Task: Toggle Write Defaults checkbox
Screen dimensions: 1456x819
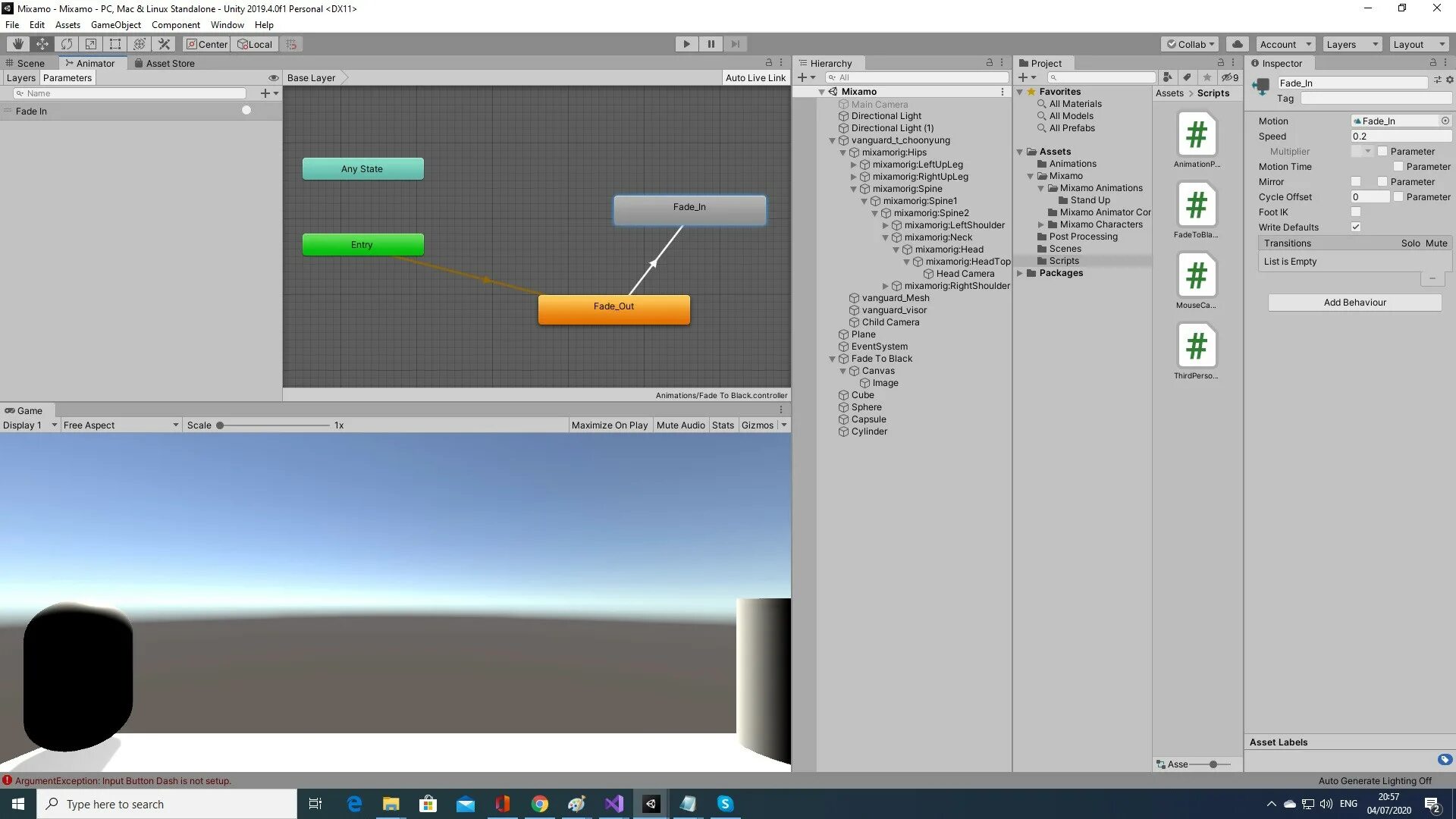Action: coord(1356,227)
